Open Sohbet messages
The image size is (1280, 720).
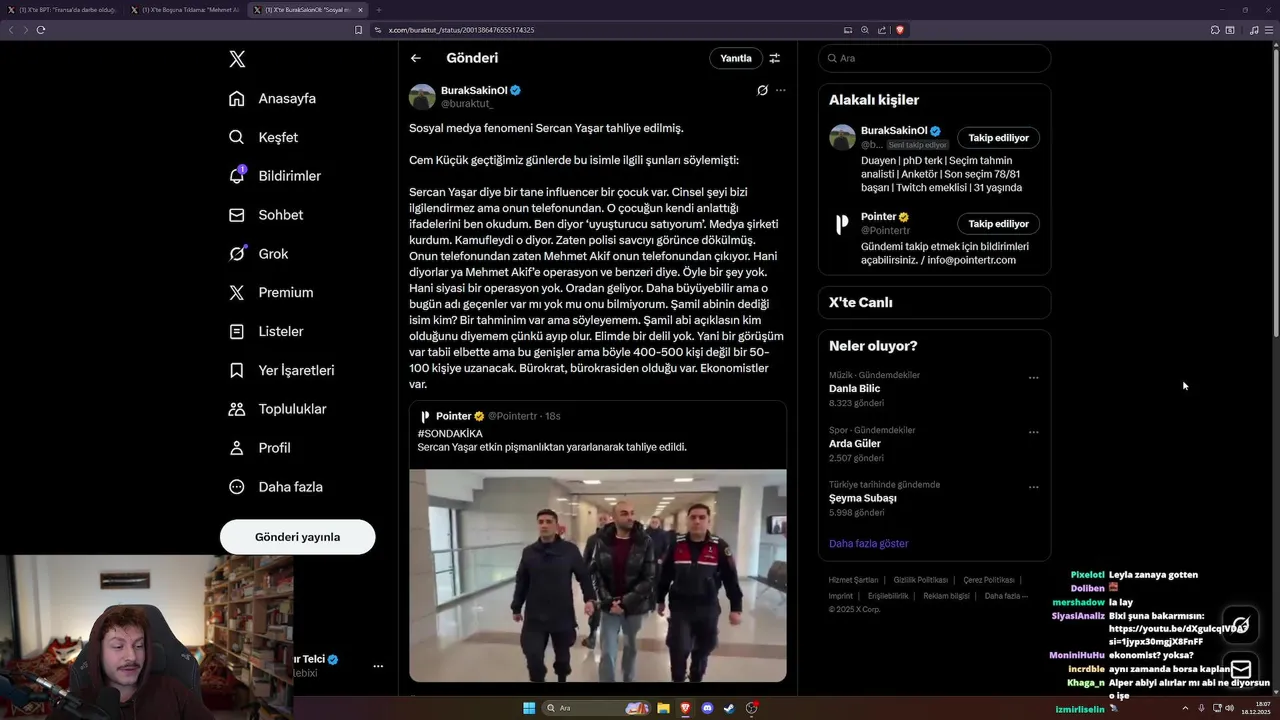tap(266, 215)
